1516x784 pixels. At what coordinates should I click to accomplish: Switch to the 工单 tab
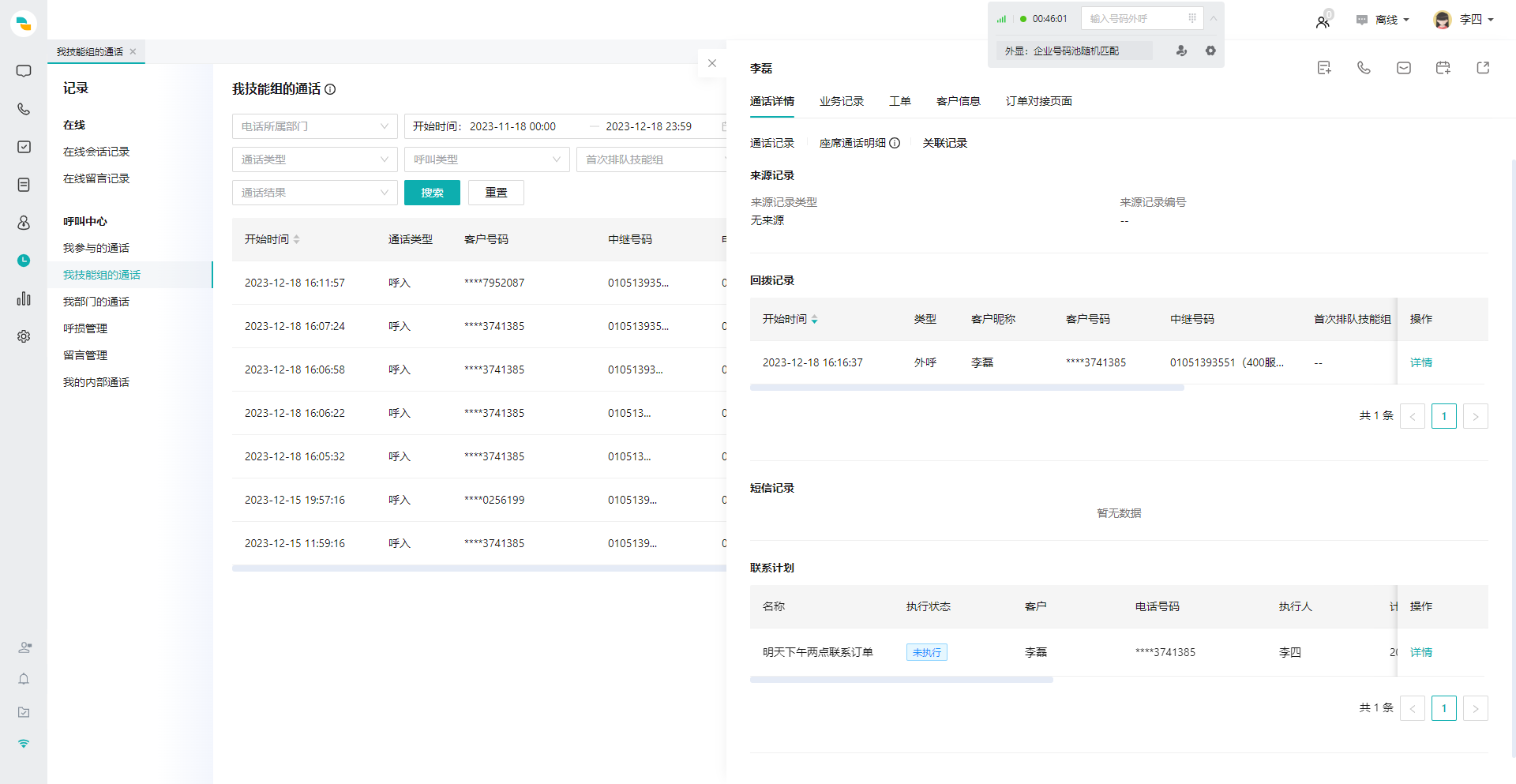pyautogui.click(x=900, y=101)
